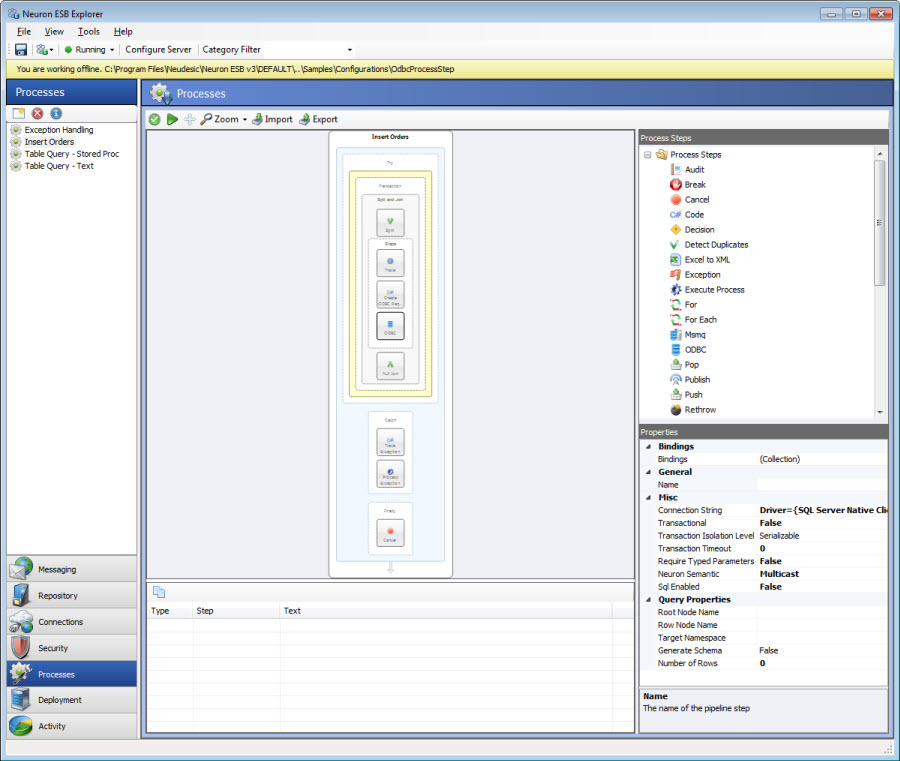Screen dimensions: 900x761
Task: Switch to the Activity navigation section
Action: pyautogui.click(x=72, y=726)
